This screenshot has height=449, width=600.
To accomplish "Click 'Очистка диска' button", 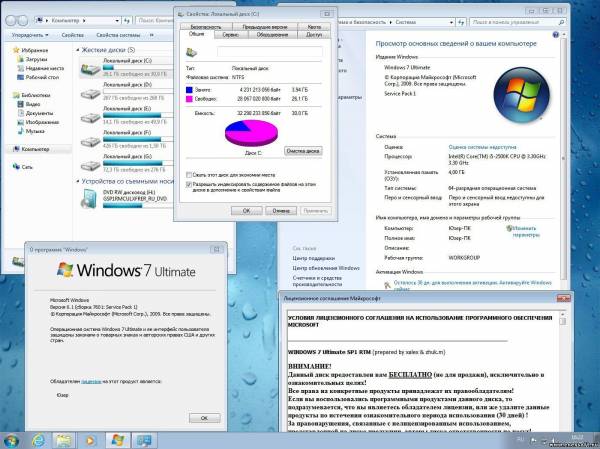I will (x=303, y=151).
